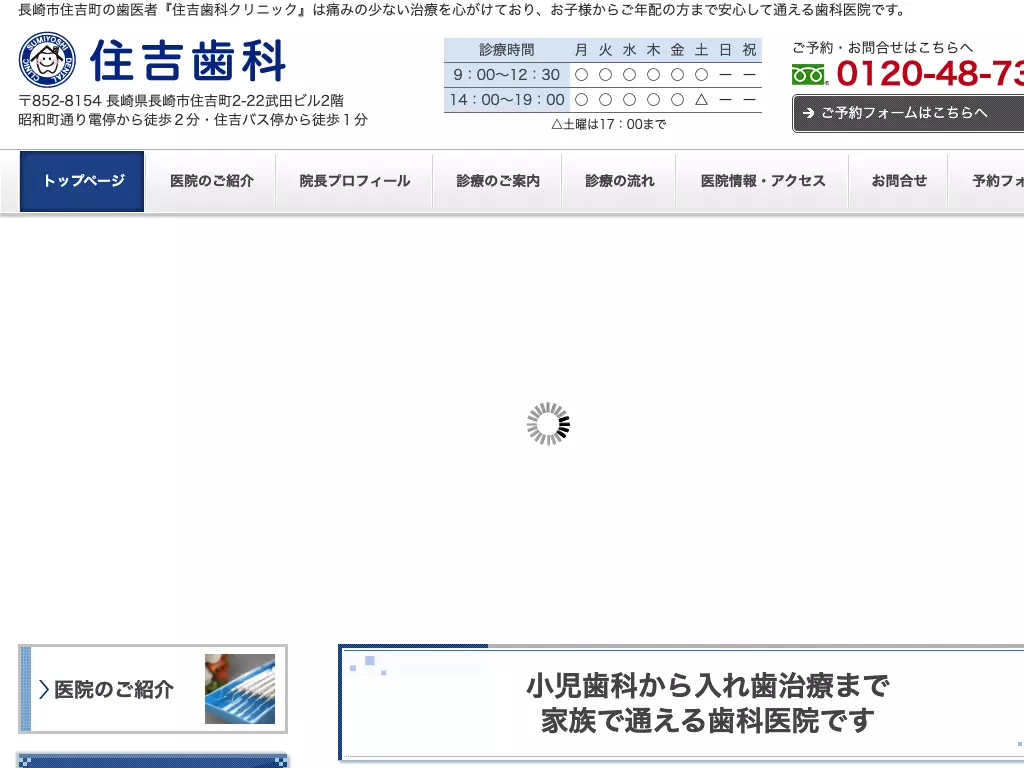Click the phone number 0120-48-73
1024x768 pixels.
pyautogui.click(x=930, y=73)
